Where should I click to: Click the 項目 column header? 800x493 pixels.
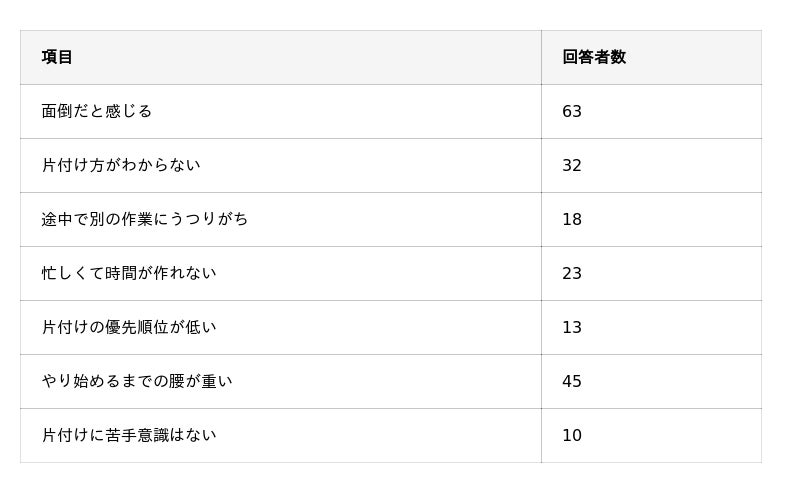point(57,57)
